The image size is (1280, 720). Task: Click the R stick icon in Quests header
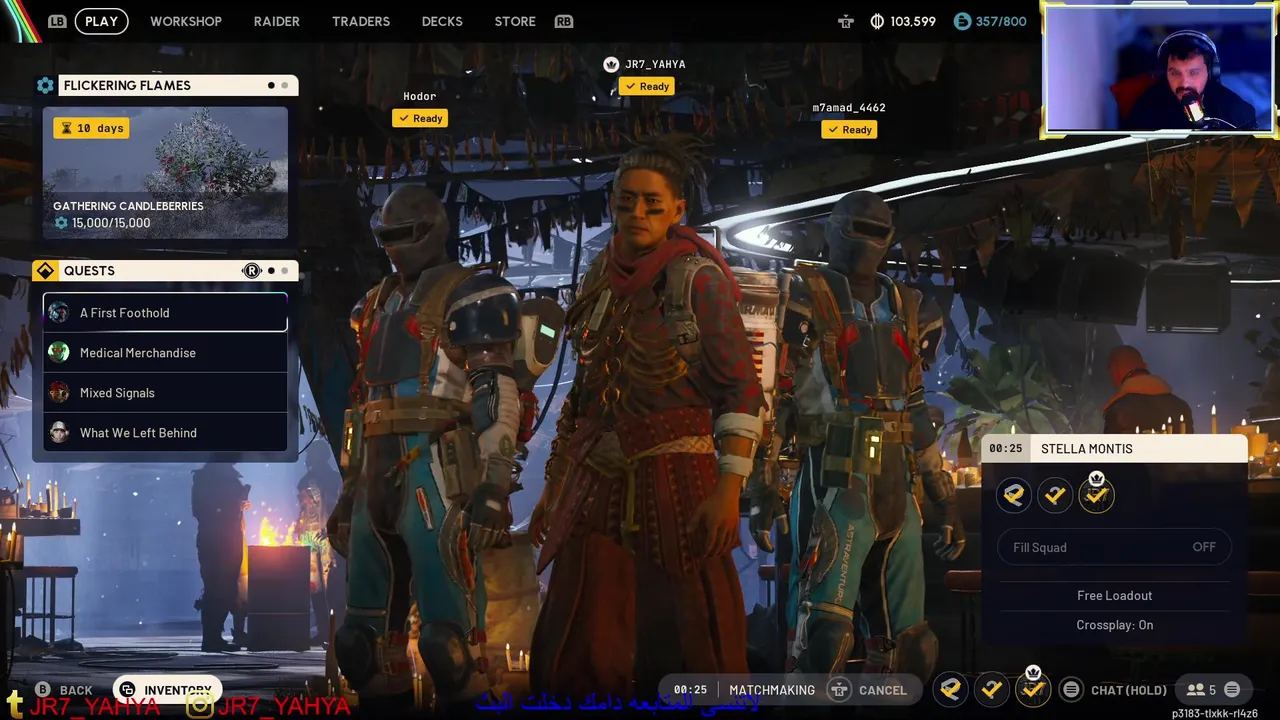[251, 271]
